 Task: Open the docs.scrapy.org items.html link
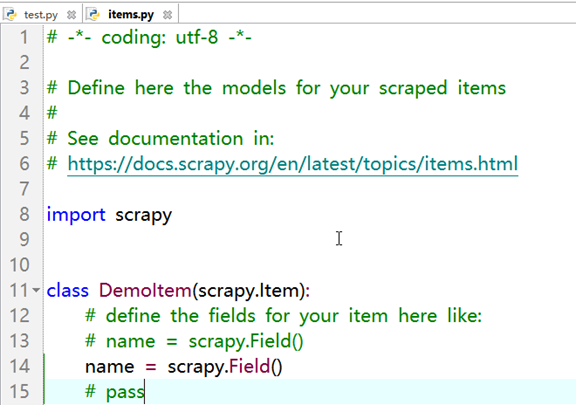[x=293, y=164]
